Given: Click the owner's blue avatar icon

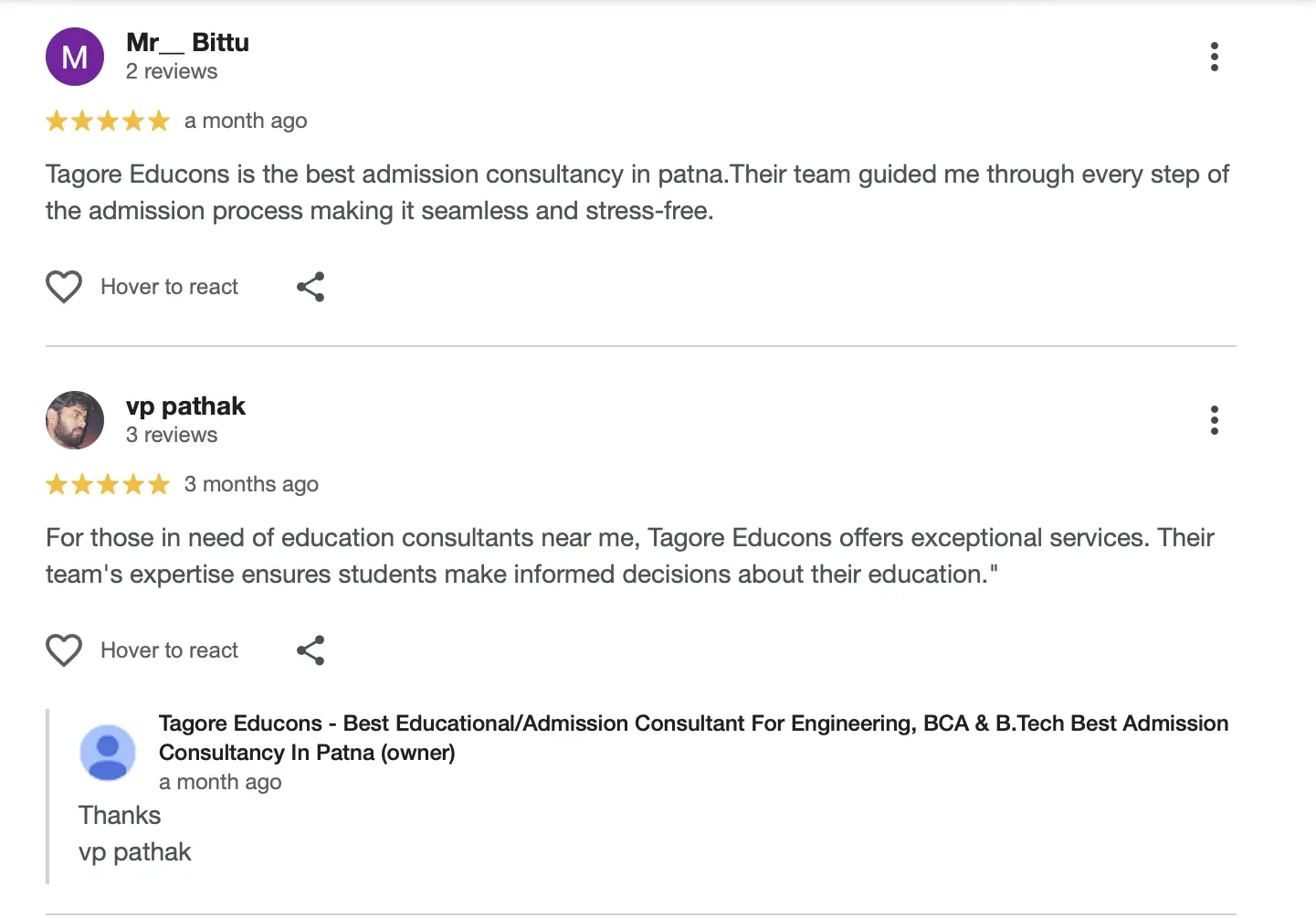Looking at the screenshot, I should point(108,753).
